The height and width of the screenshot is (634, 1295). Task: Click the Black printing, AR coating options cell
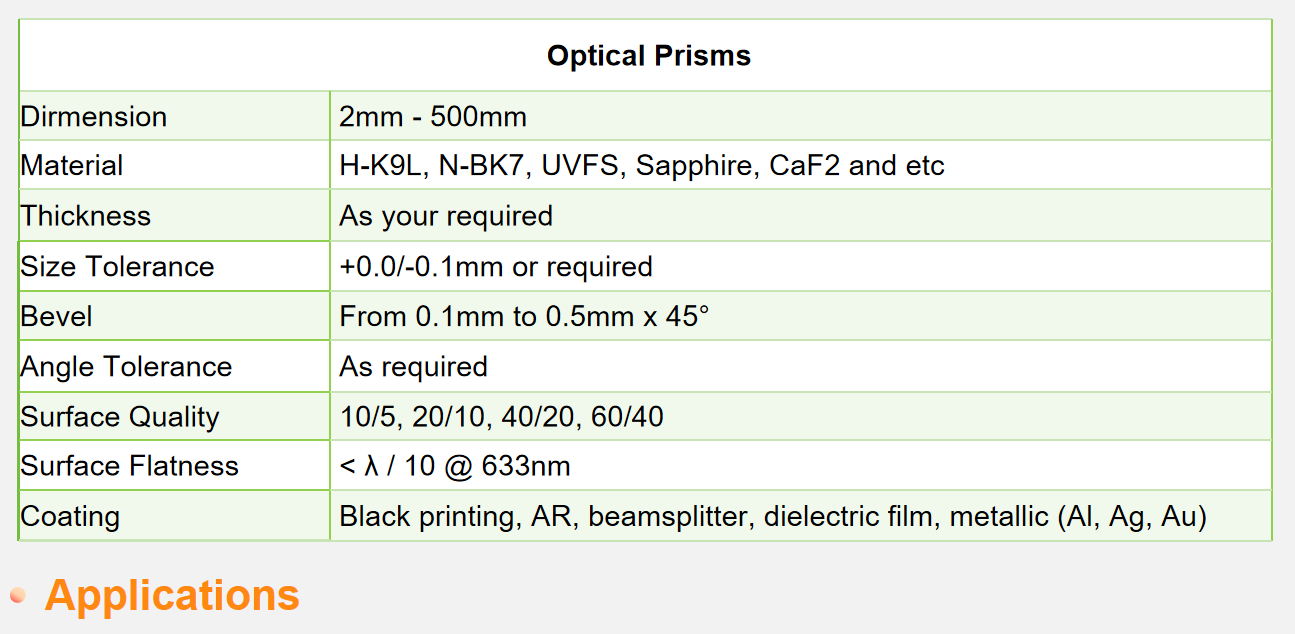tap(773, 517)
